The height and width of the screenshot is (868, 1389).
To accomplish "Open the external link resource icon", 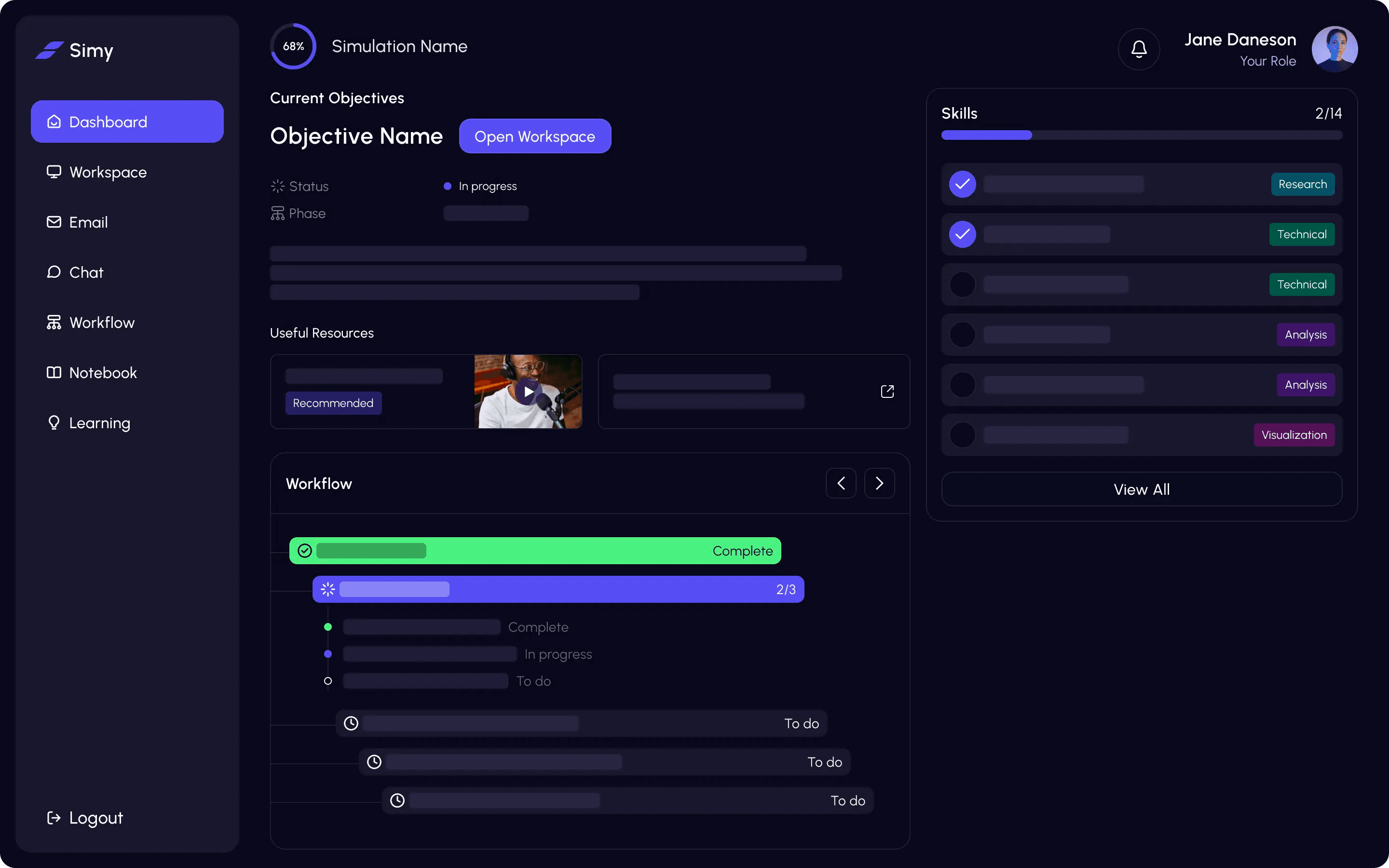I will pos(887,392).
